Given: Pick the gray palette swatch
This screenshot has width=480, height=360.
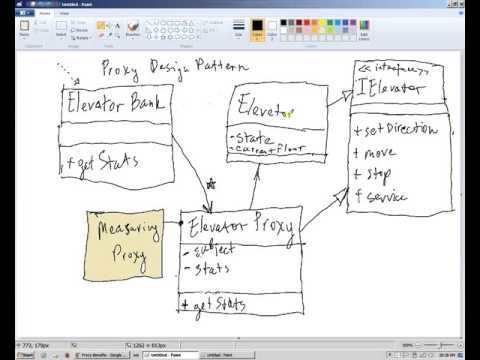Looking at the screenshot, I should tap(291, 23).
